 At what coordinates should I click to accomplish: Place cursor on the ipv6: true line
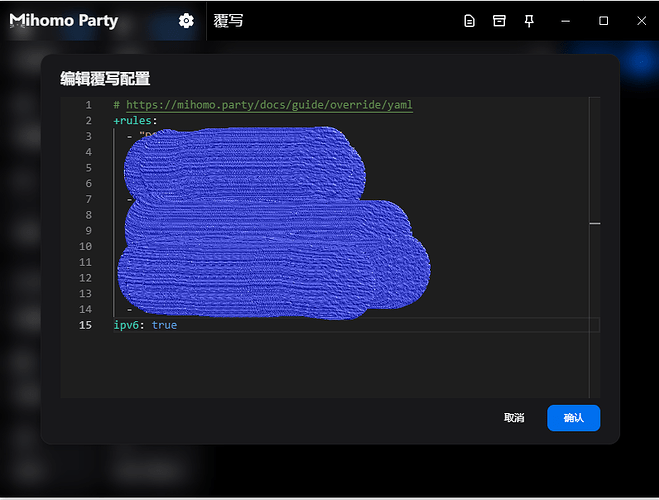click(x=356, y=325)
